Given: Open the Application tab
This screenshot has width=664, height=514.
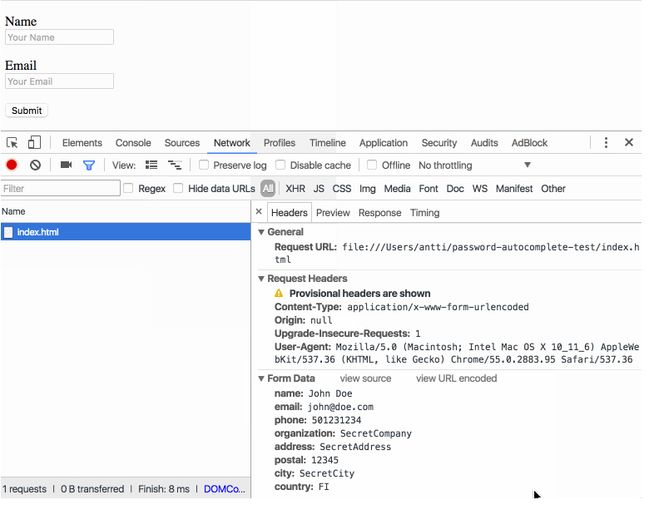Looking at the screenshot, I should (383, 143).
